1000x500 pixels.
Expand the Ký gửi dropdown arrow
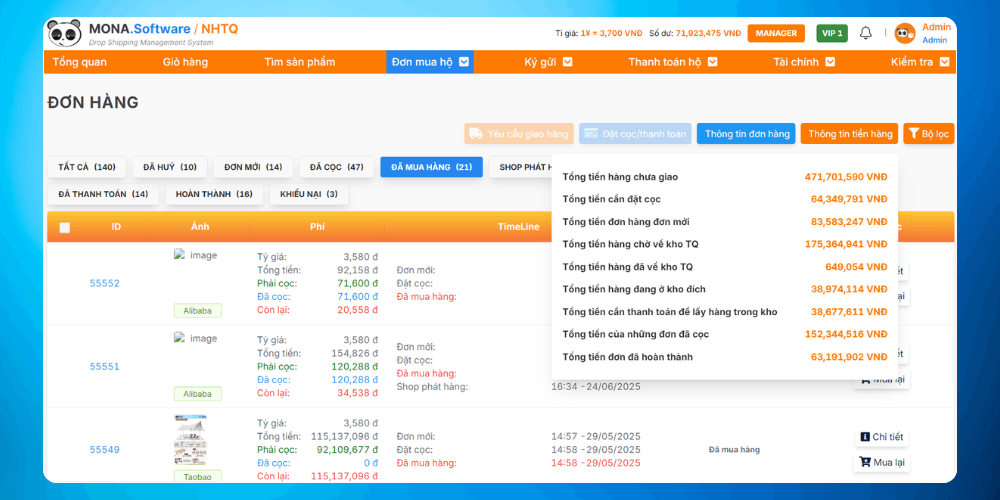tap(567, 62)
